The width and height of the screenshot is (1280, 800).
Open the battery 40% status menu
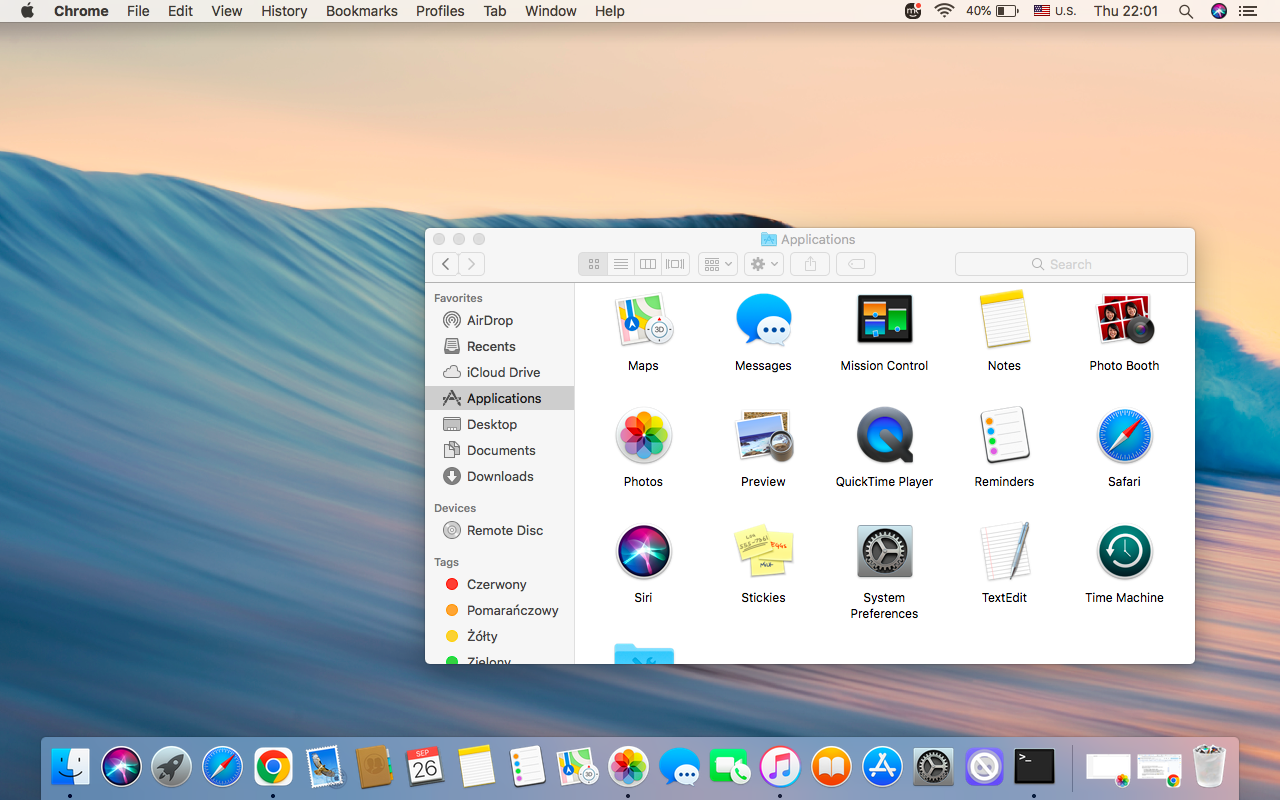tap(992, 11)
